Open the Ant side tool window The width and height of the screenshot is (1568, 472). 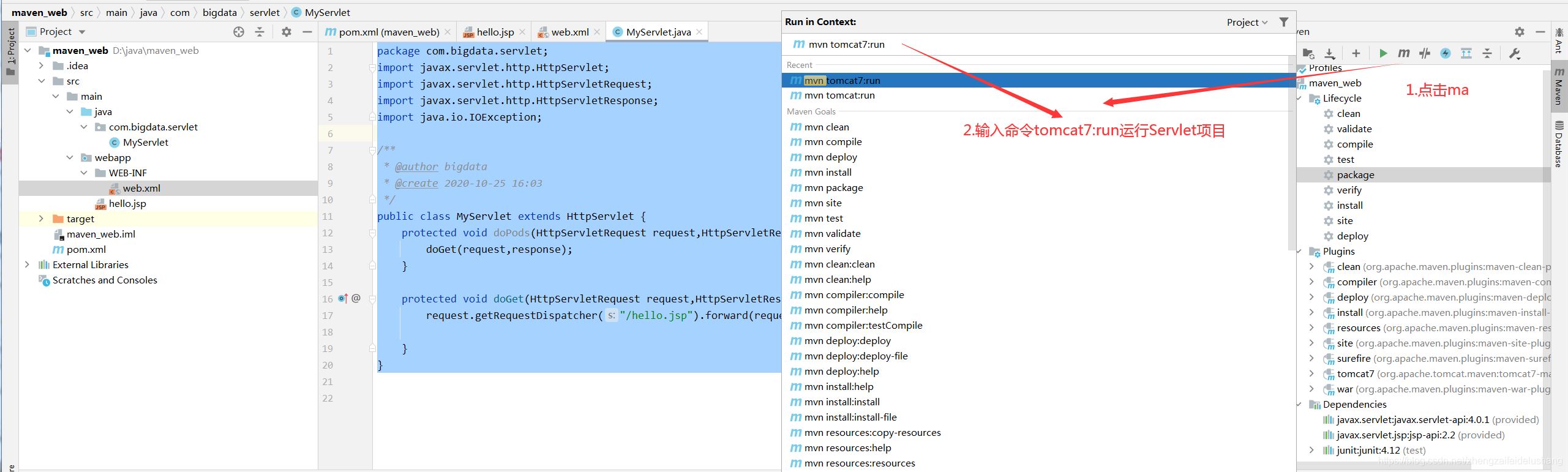click(x=1559, y=40)
